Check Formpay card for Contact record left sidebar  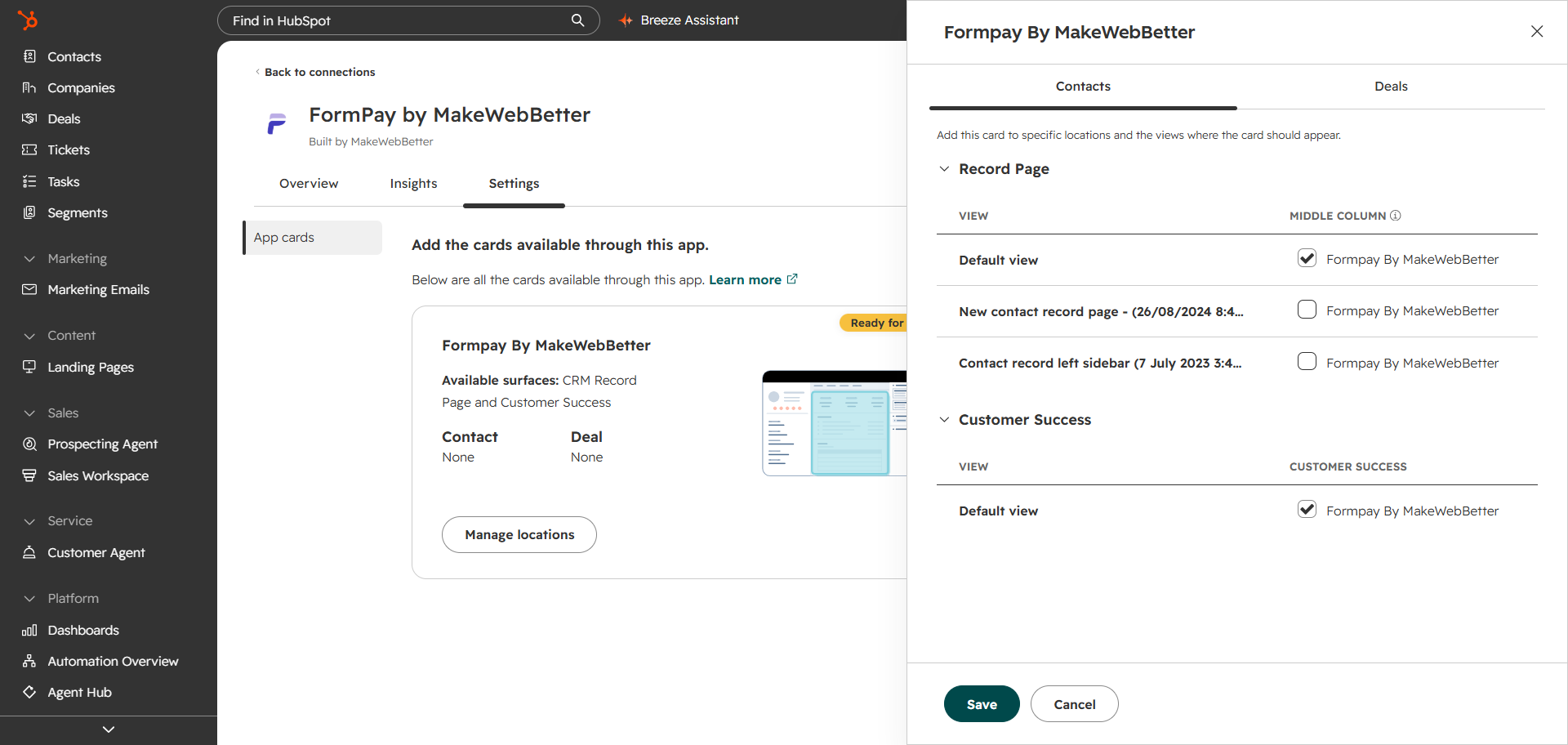[1307, 362]
